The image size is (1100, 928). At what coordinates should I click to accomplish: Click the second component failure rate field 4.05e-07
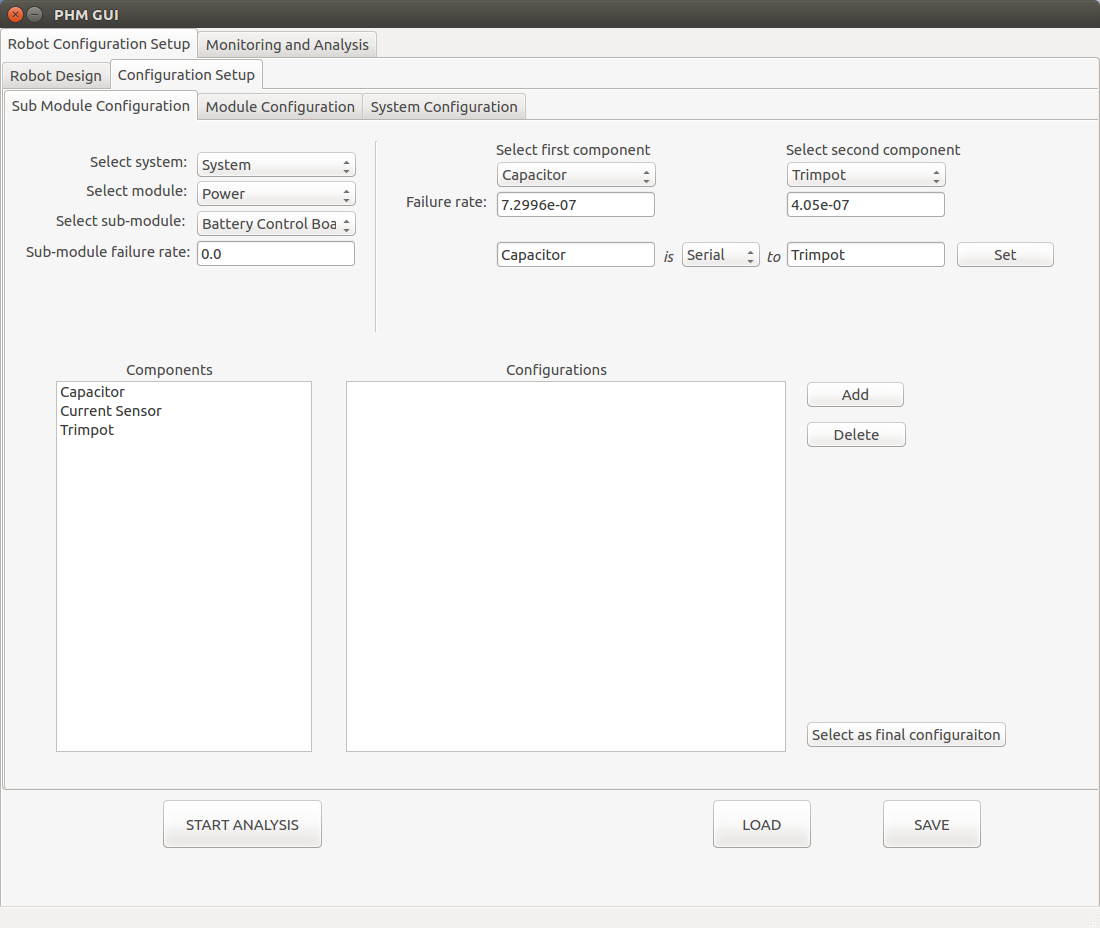pyautogui.click(x=866, y=205)
